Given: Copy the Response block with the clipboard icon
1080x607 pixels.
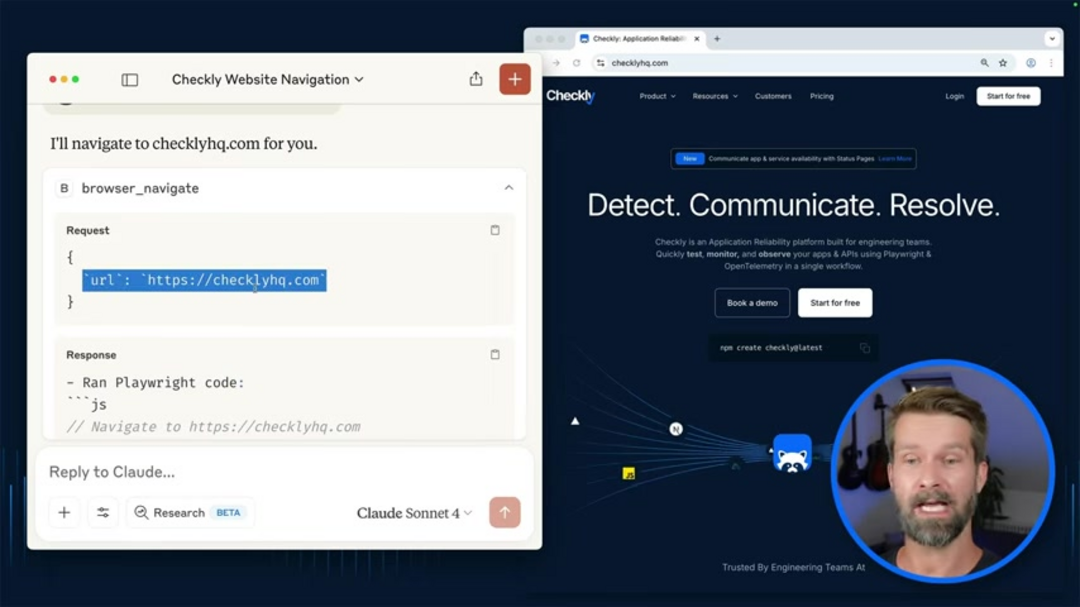Looking at the screenshot, I should 495,355.
